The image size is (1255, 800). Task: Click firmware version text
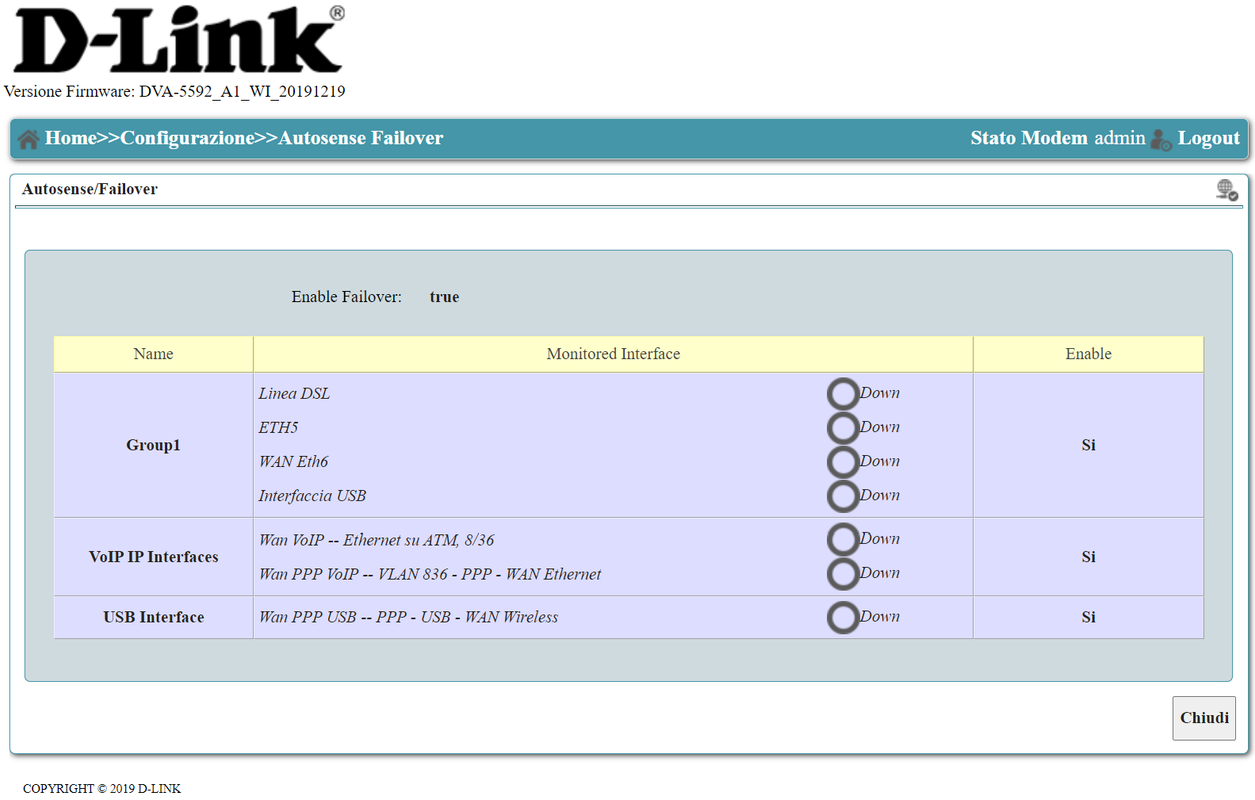[175, 92]
